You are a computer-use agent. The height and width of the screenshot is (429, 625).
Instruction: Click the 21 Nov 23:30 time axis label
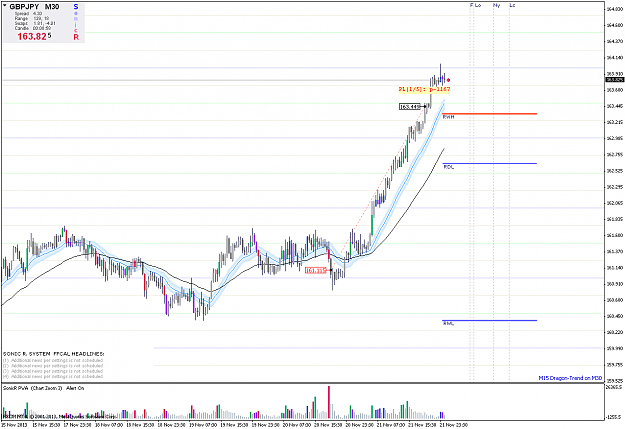454,425
